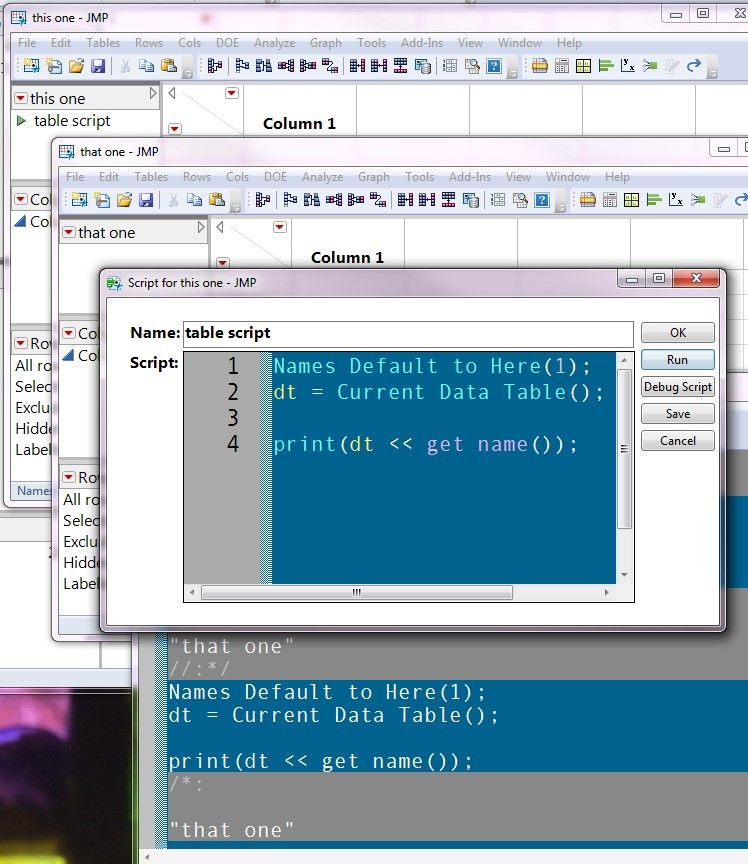The height and width of the screenshot is (864, 748).
Task: Click OK in the script dialog
Action: coord(678,333)
